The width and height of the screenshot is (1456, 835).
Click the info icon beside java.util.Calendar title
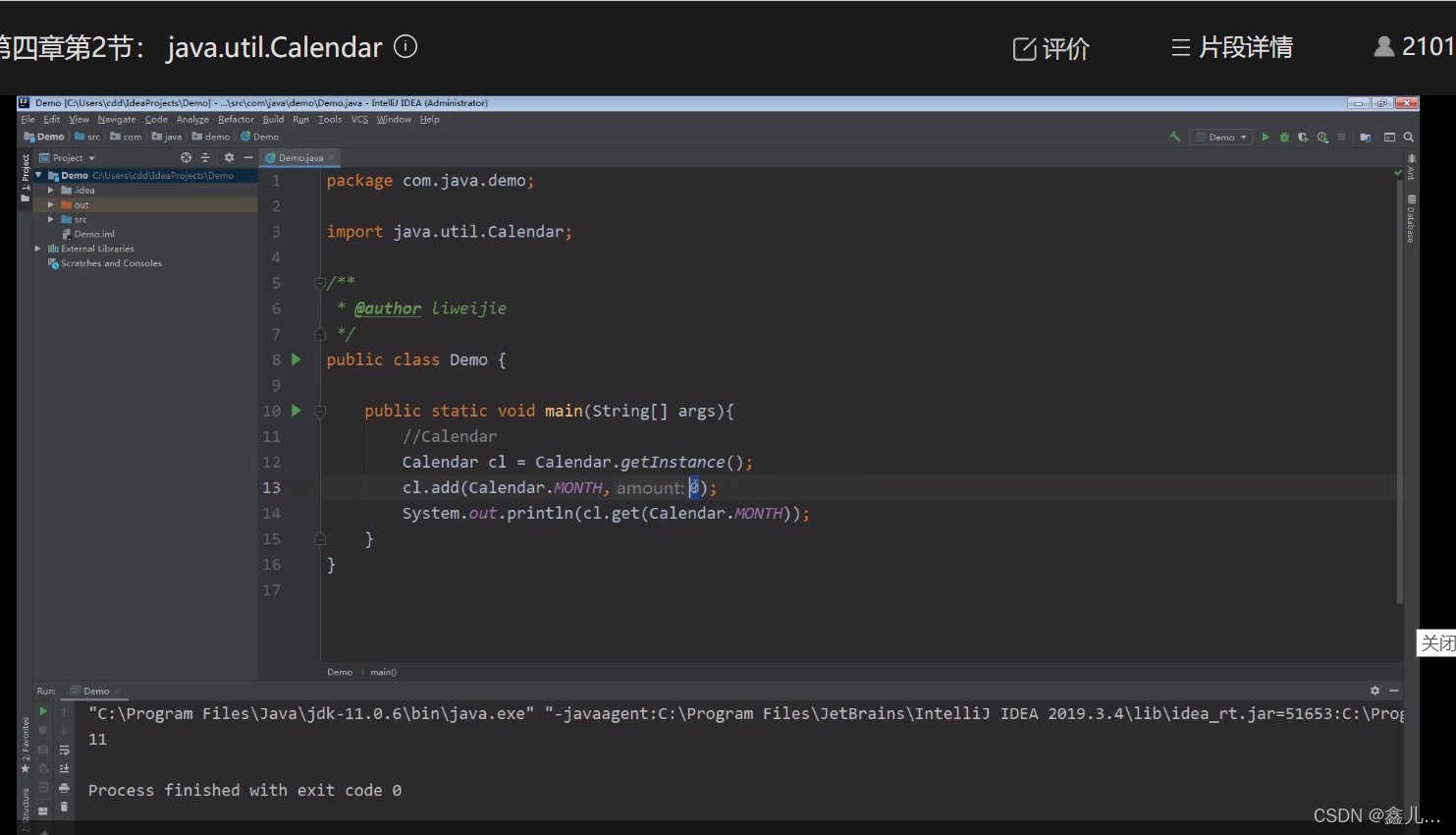point(405,46)
